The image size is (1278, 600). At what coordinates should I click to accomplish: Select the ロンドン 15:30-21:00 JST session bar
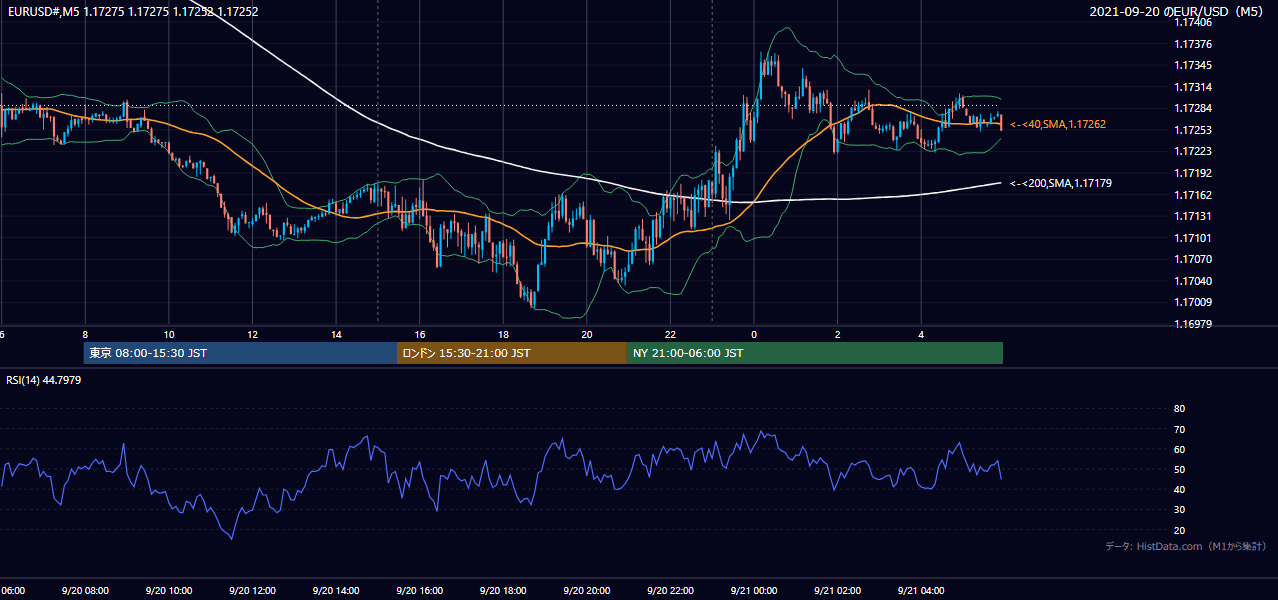click(512, 353)
